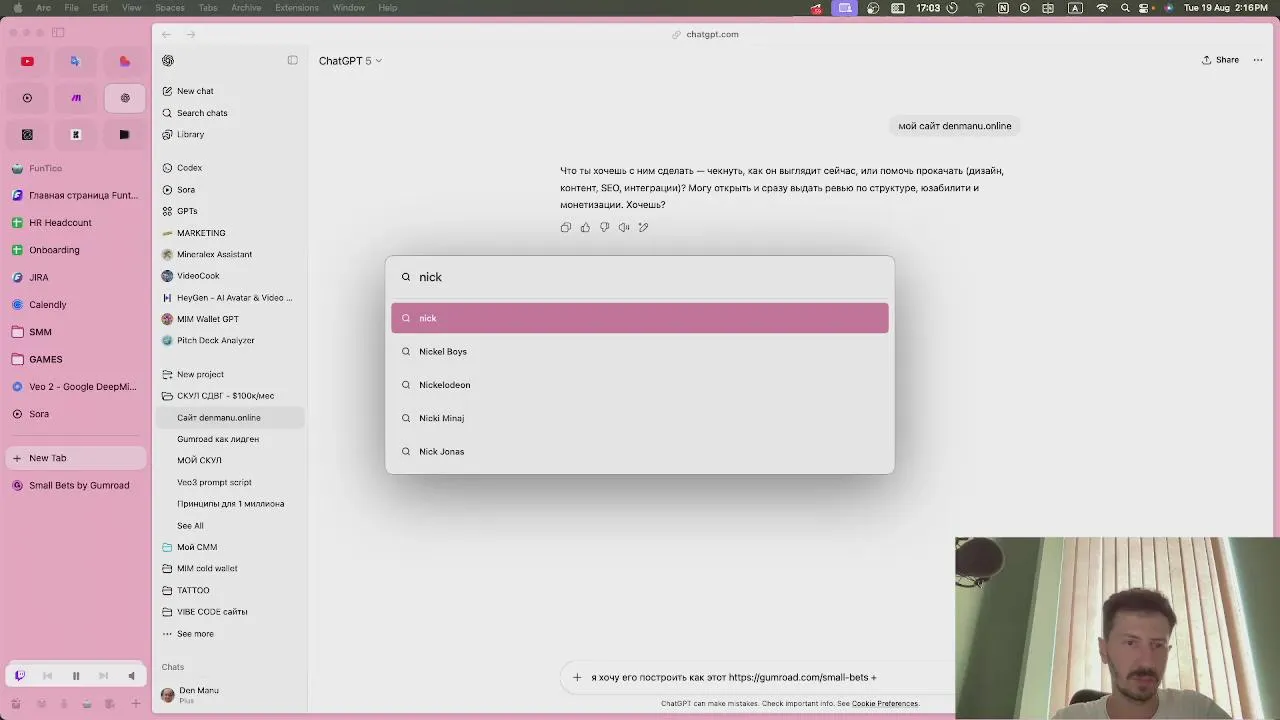
Task: Open a New Tab in Arc
Action: tap(75, 458)
